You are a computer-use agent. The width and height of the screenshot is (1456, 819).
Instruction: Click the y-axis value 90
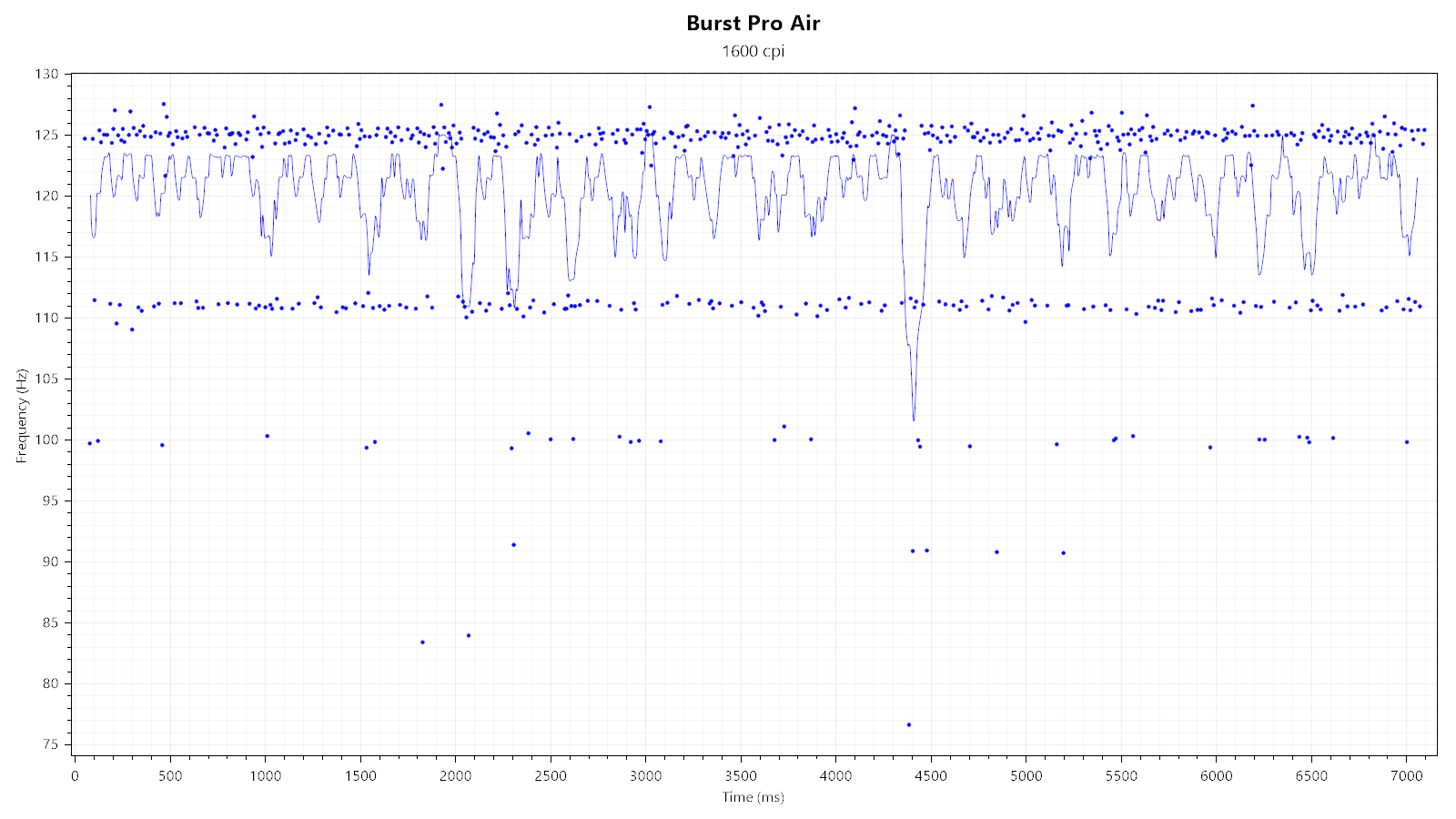tap(51, 561)
